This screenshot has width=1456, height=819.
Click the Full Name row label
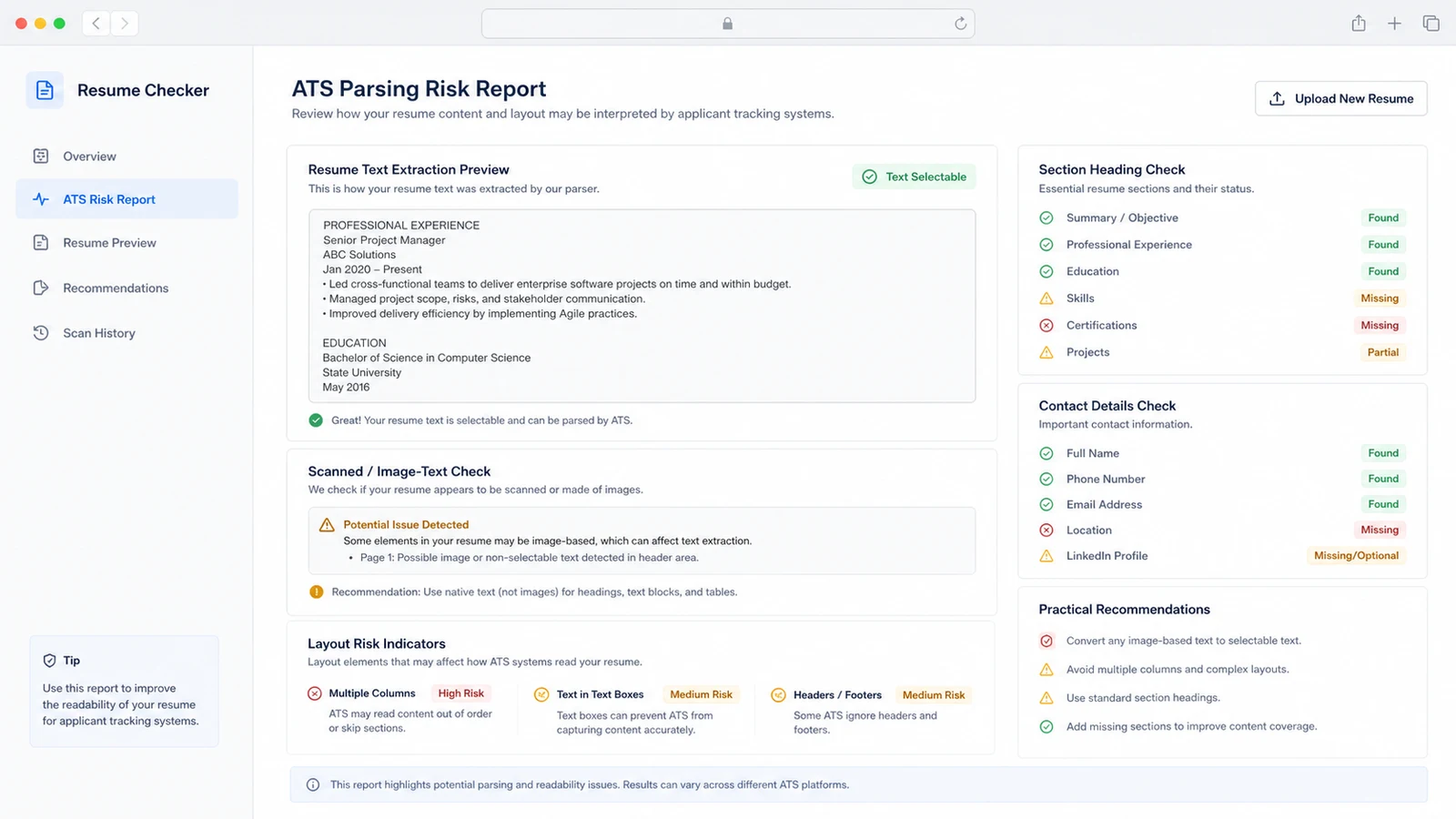coord(1093,454)
